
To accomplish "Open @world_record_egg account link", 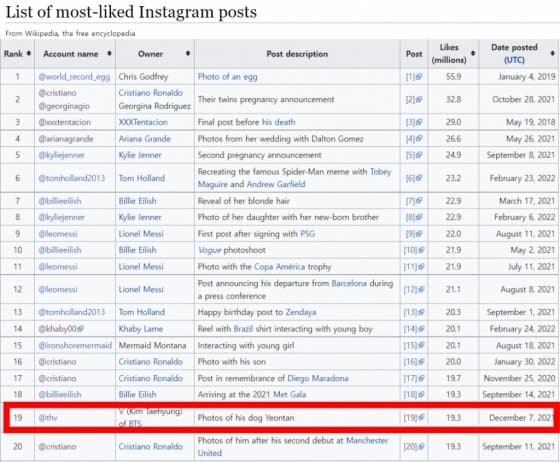I will (74, 77).
